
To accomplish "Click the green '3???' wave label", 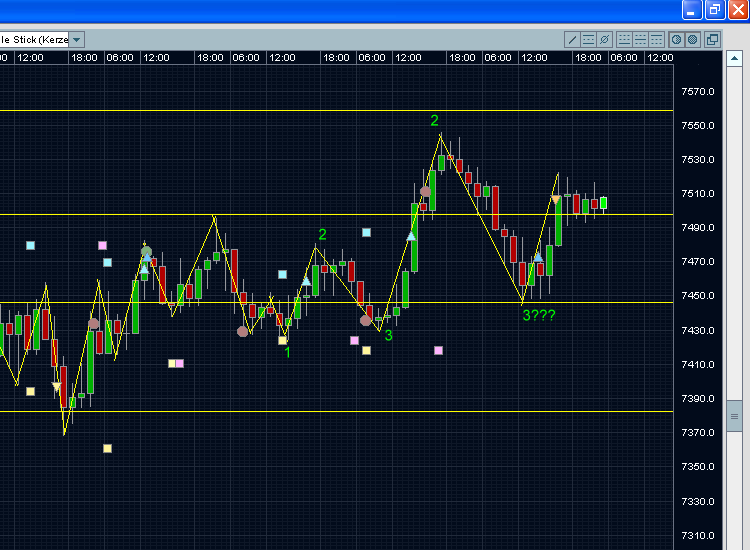I will click(x=538, y=315).
